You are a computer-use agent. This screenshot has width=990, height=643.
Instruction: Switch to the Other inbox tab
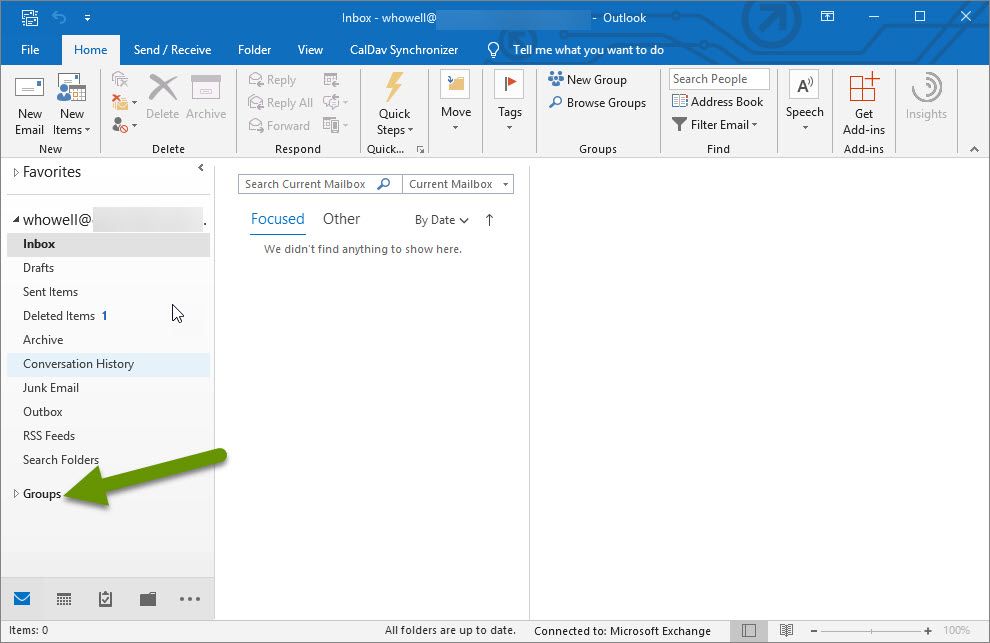[x=341, y=219]
